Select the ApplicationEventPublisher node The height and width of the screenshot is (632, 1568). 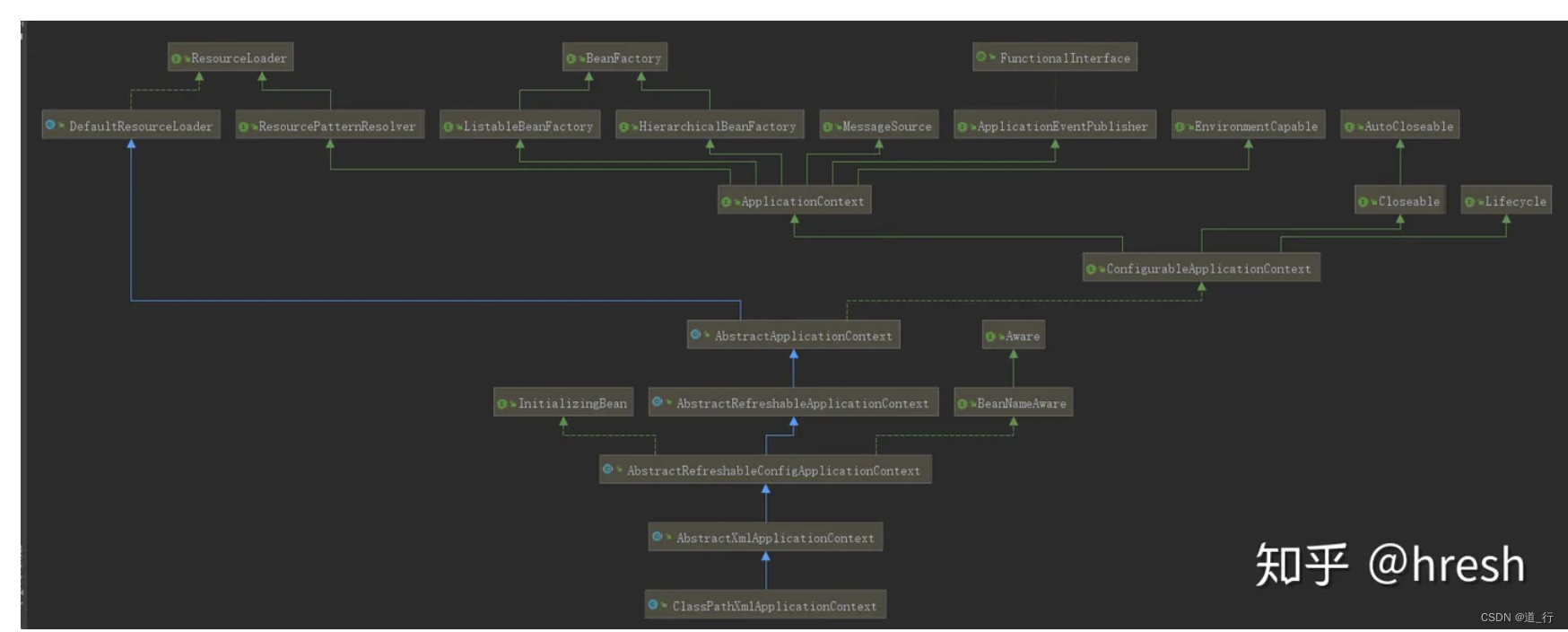1054,127
